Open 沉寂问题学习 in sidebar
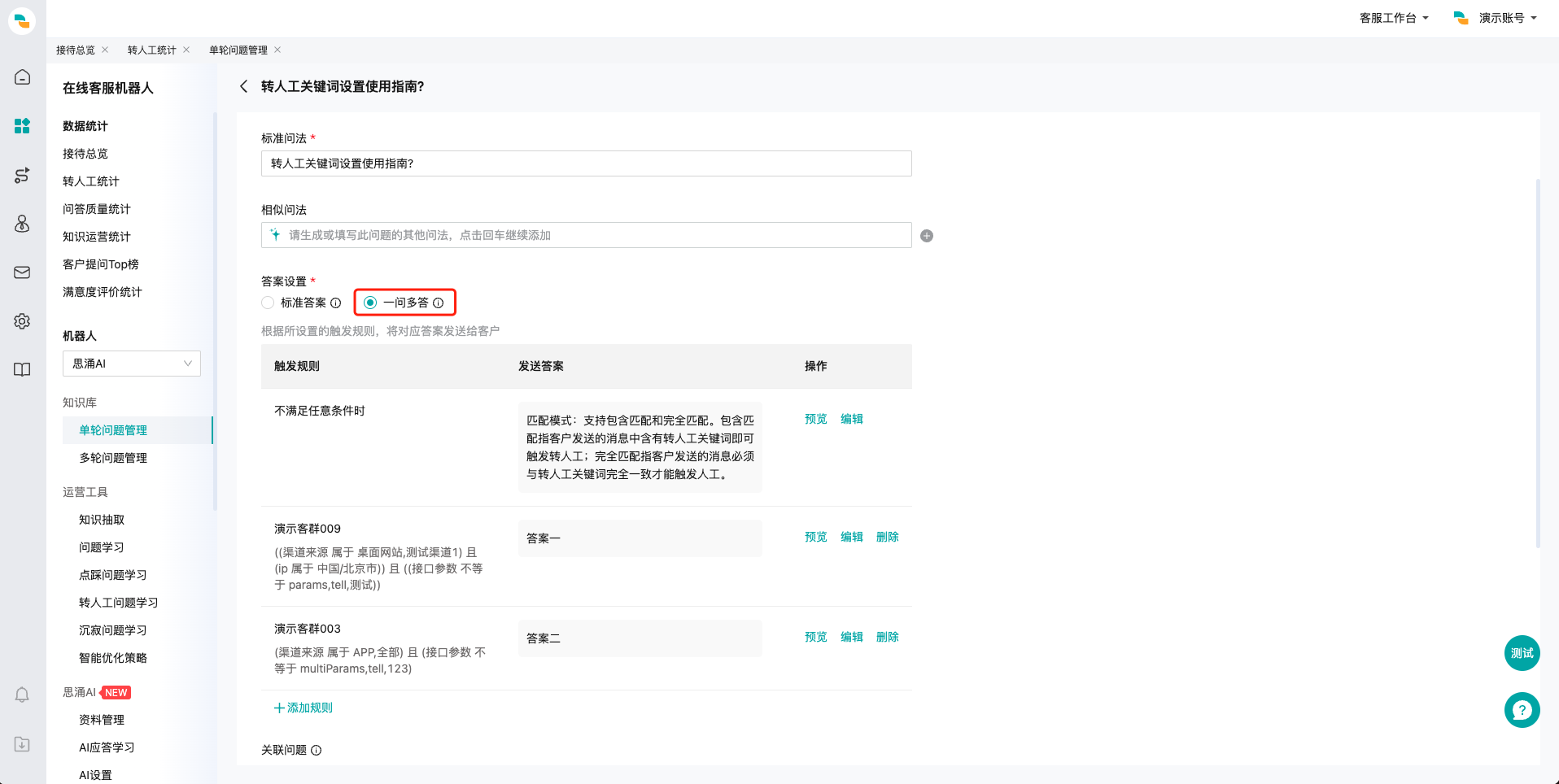The image size is (1559, 784). point(113,630)
